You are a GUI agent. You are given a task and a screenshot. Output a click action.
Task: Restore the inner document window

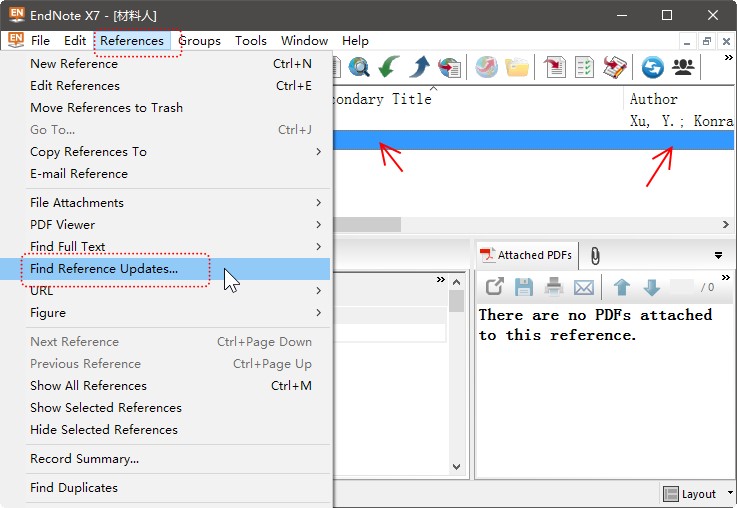click(x=706, y=41)
